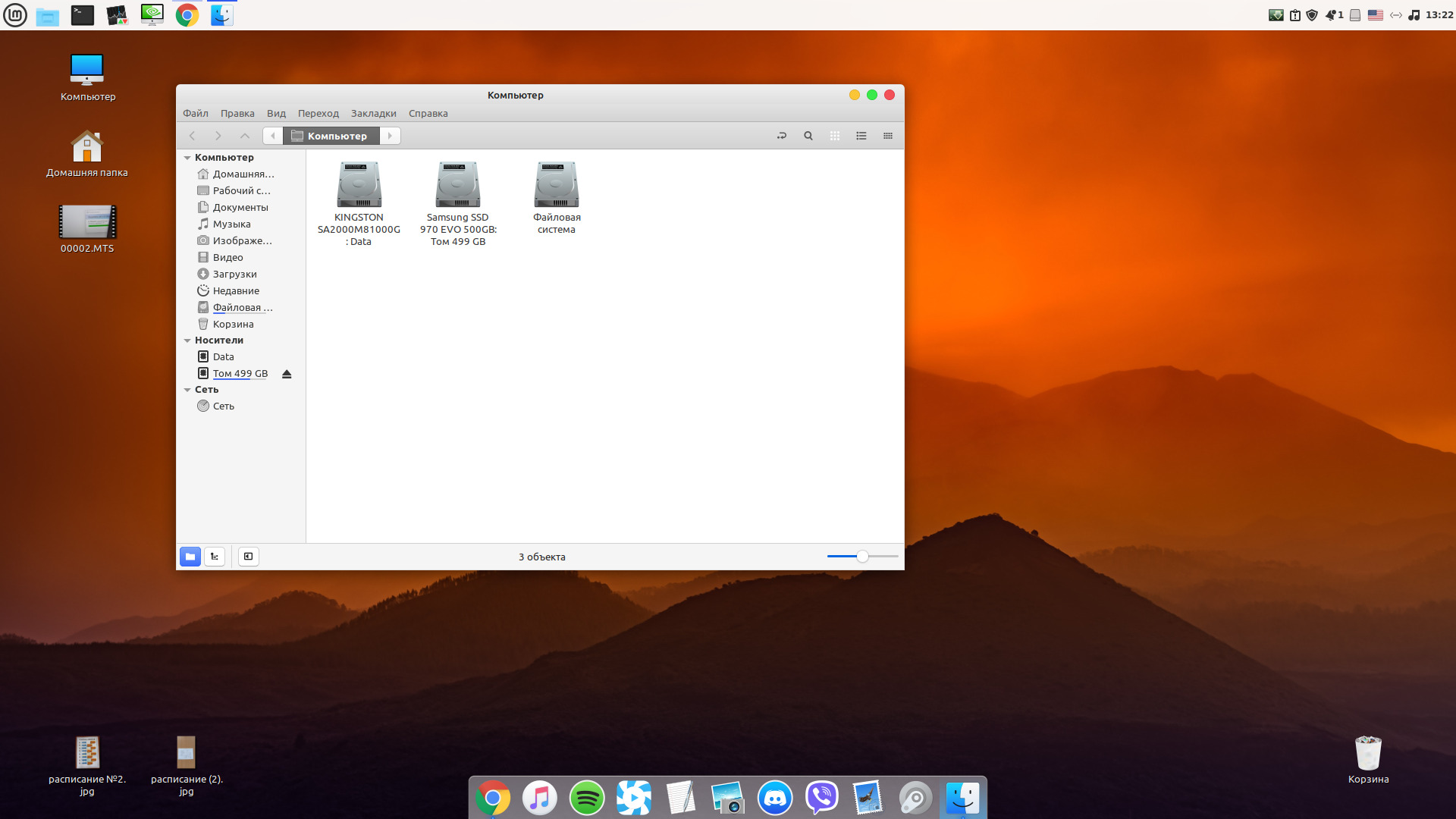Viewport: 1456px width, 819px height.
Task: Show tree view in sidebar
Action: coord(215,557)
